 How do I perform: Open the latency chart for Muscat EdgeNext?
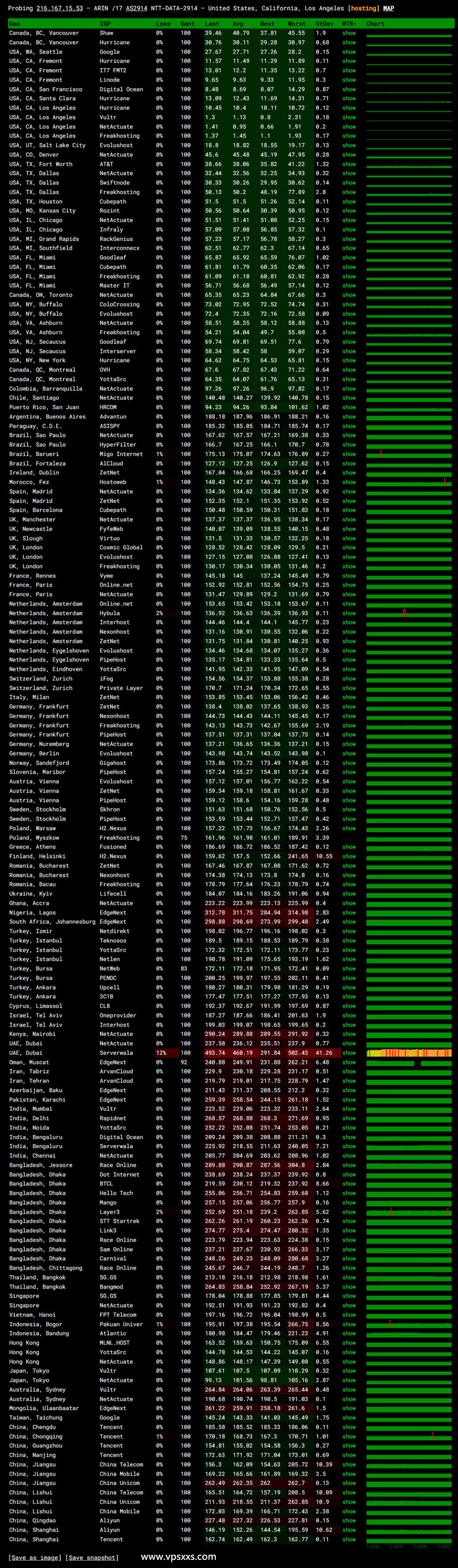pos(410,1062)
